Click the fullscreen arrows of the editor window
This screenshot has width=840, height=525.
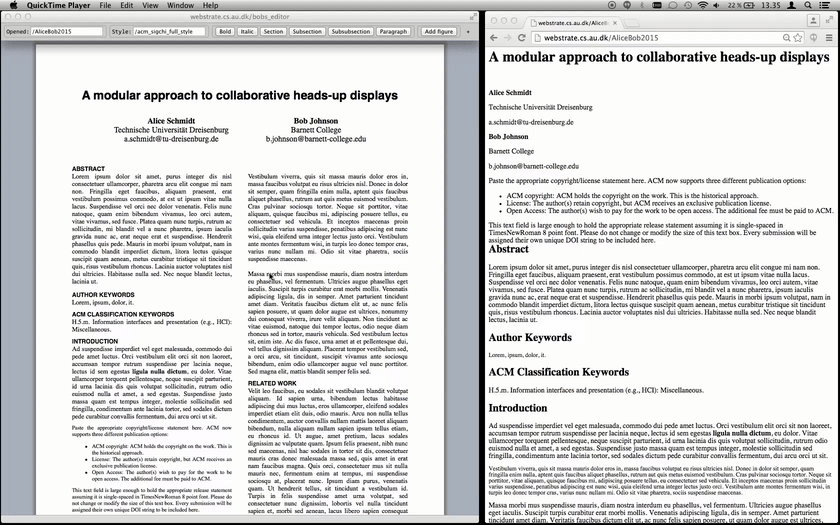[472, 17]
